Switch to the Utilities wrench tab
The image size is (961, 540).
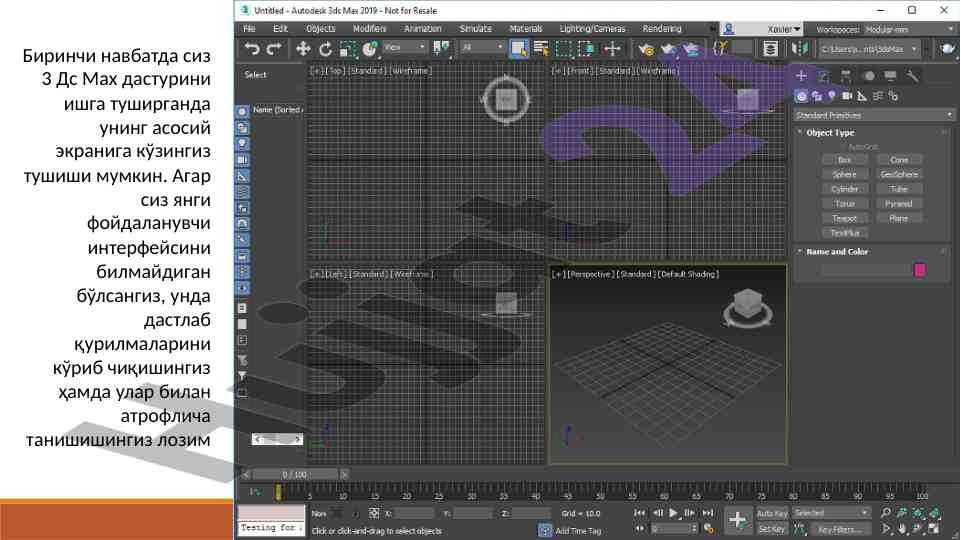click(913, 76)
